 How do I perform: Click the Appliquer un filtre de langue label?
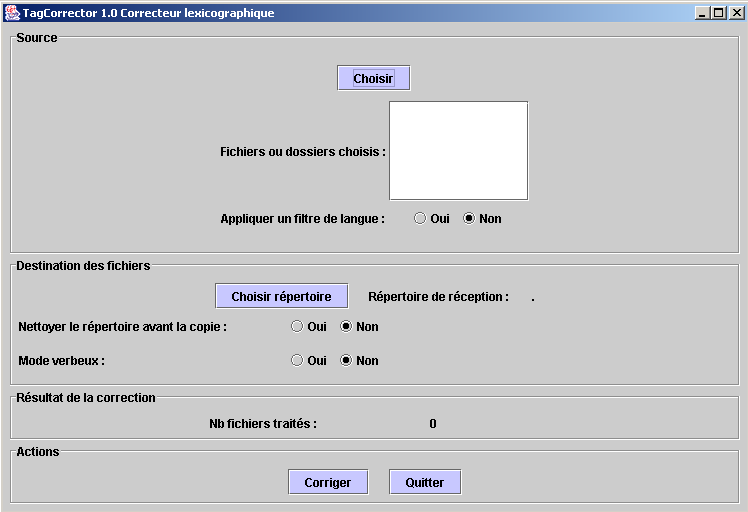click(x=302, y=218)
